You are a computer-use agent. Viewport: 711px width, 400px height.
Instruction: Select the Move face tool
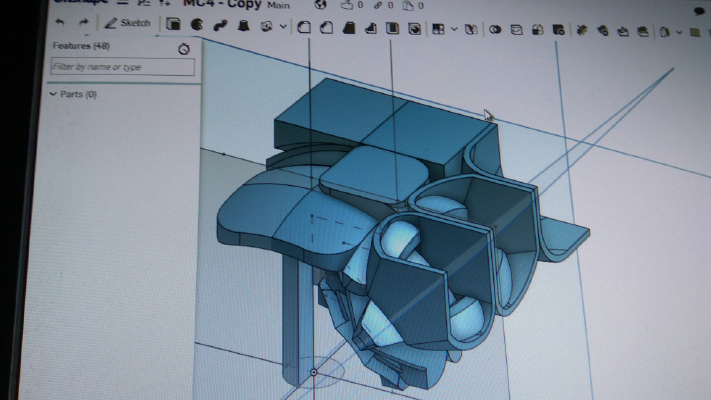pyautogui.click(x=623, y=32)
